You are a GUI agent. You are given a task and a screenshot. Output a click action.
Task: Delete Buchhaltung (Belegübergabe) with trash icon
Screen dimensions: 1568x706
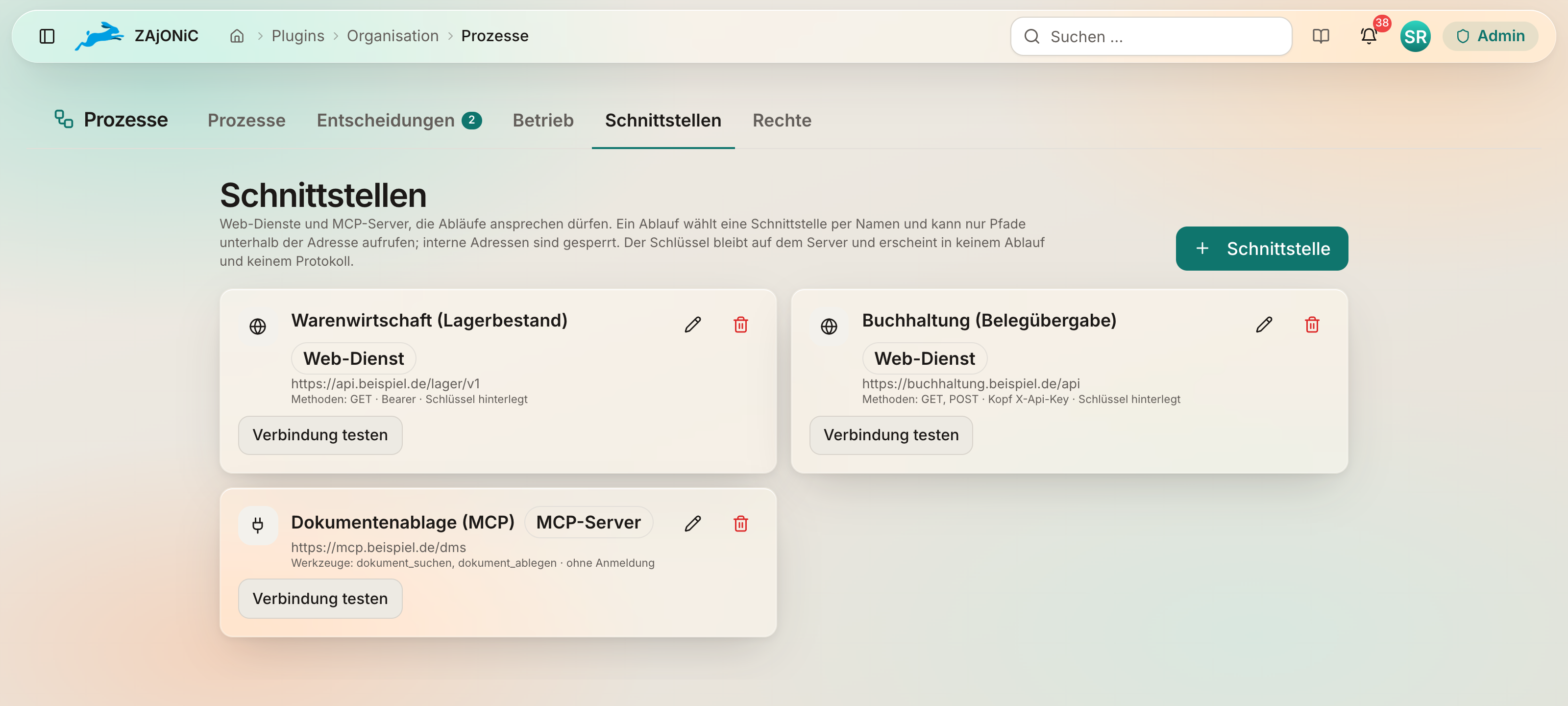[x=1312, y=325]
